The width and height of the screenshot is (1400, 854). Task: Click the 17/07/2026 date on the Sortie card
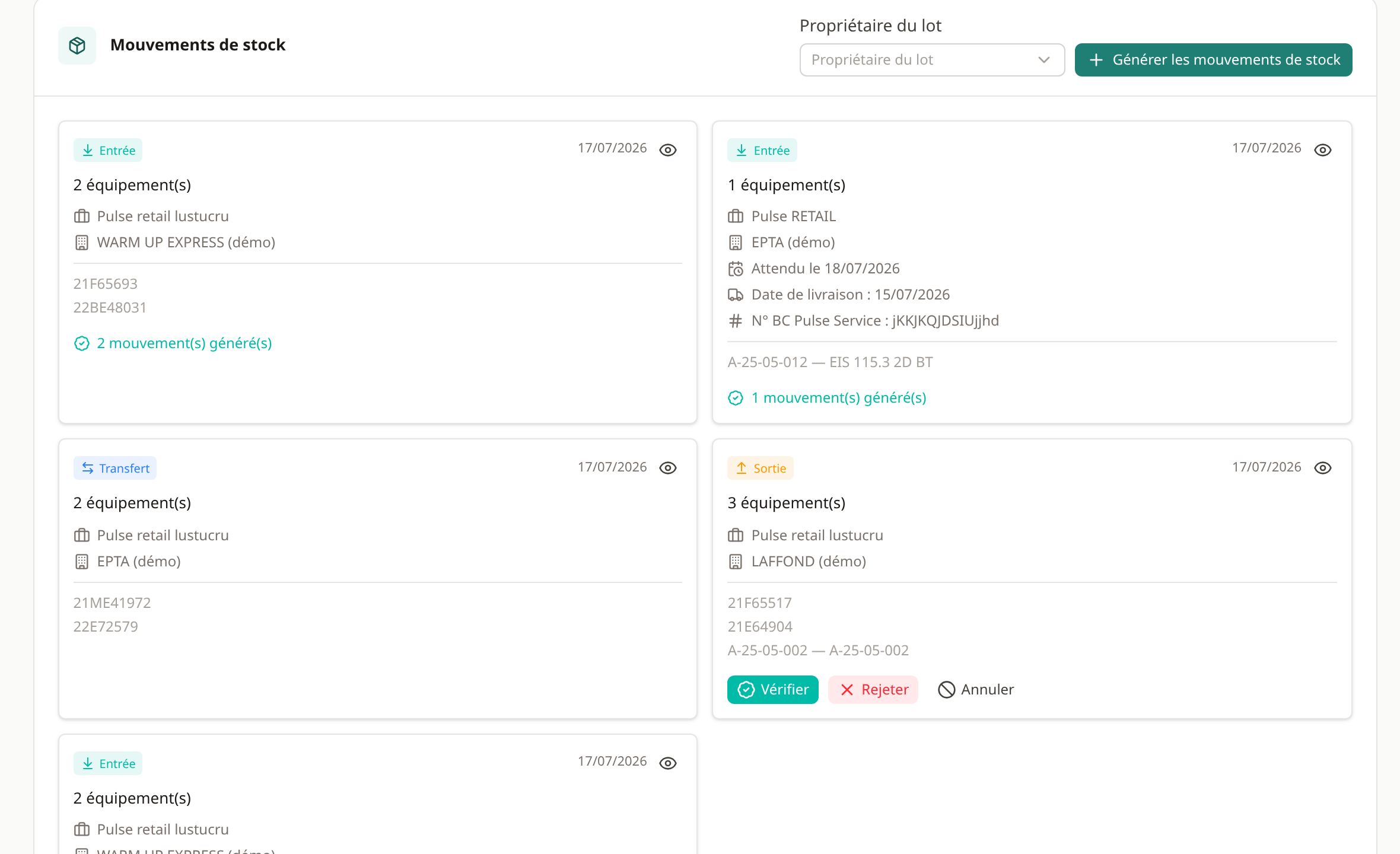pos(1267,467)
